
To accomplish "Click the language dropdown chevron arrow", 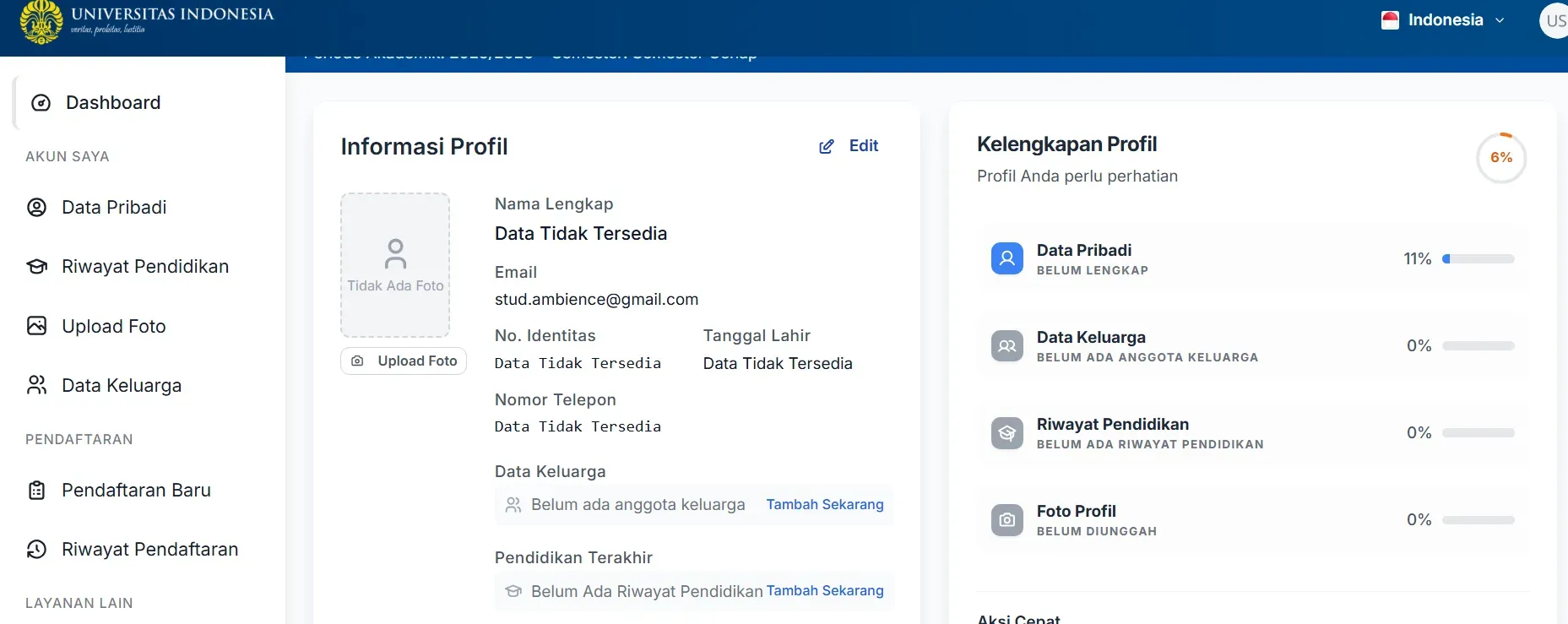I will tap(1500, 20).
